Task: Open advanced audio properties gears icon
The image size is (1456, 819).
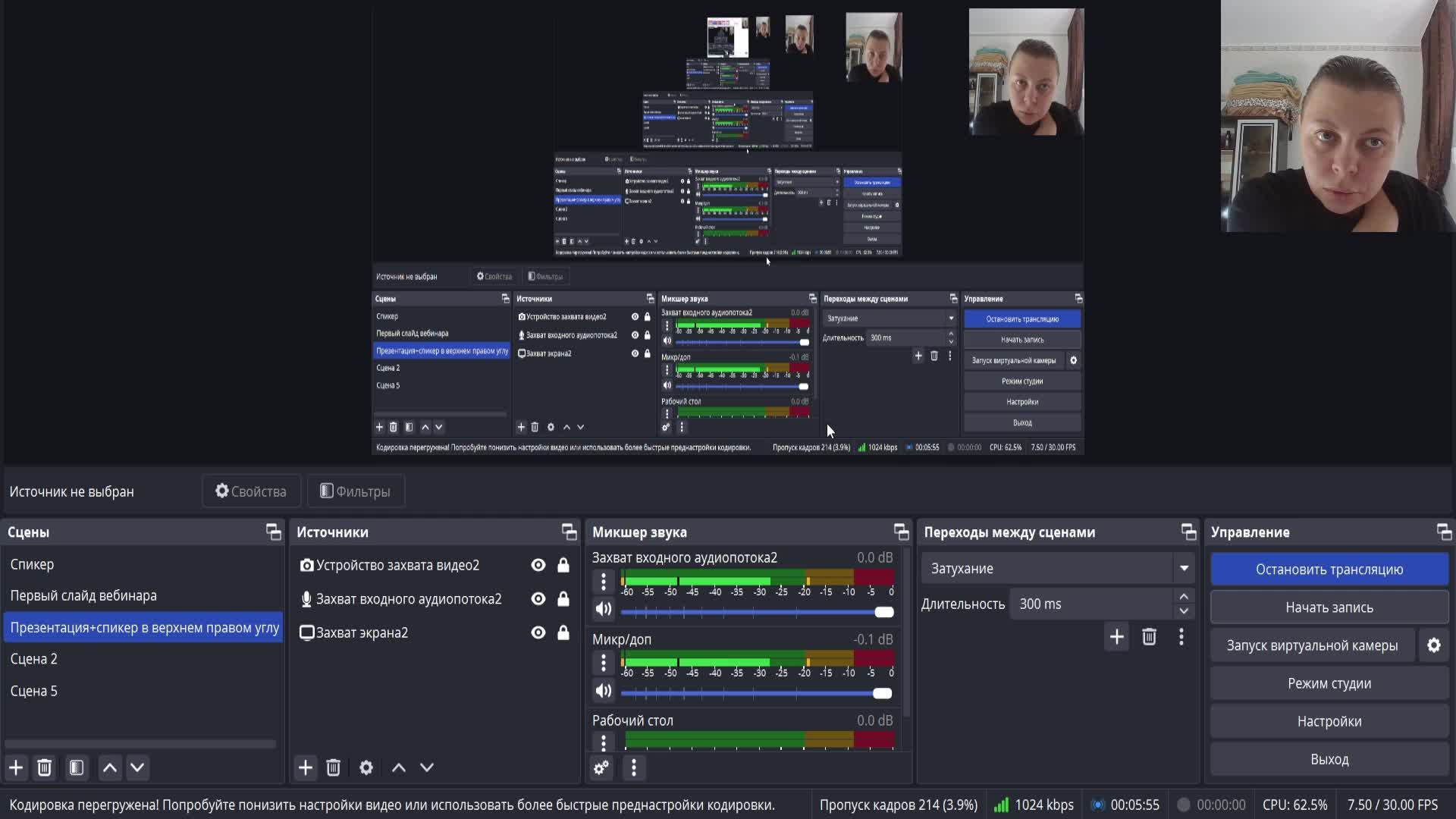Action: (x=601, y=767)
